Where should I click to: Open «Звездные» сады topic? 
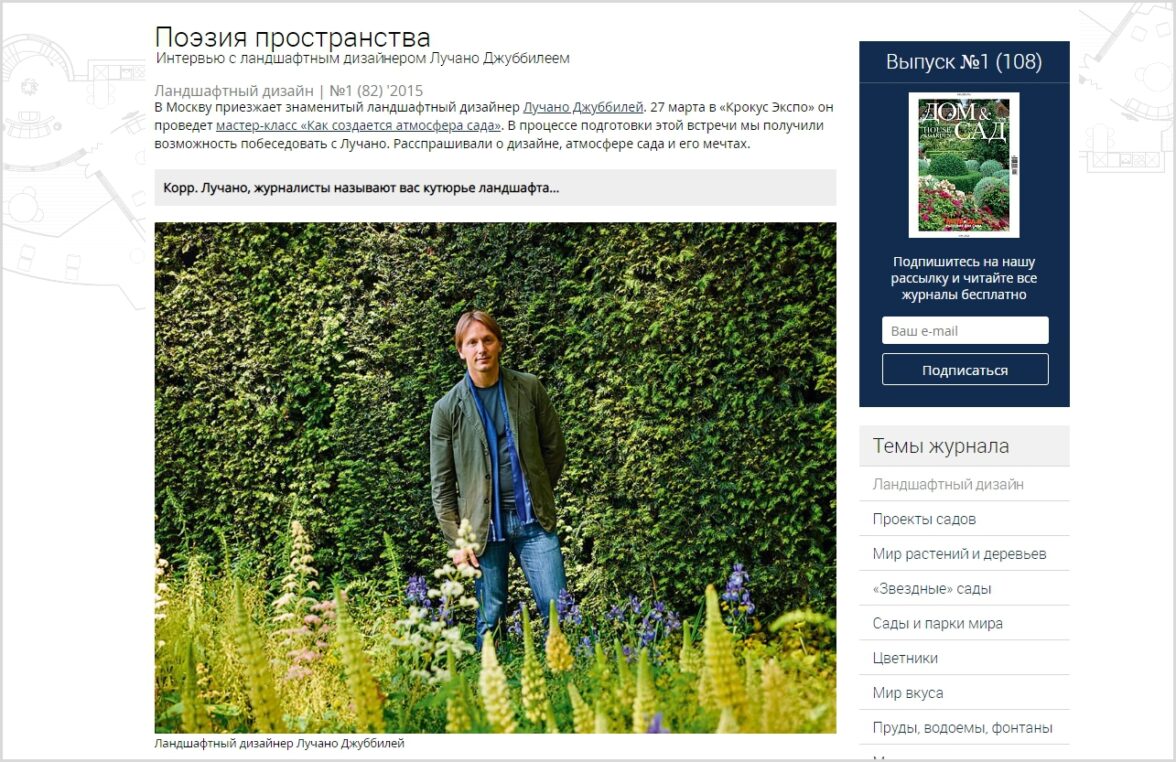coord(932,589)
